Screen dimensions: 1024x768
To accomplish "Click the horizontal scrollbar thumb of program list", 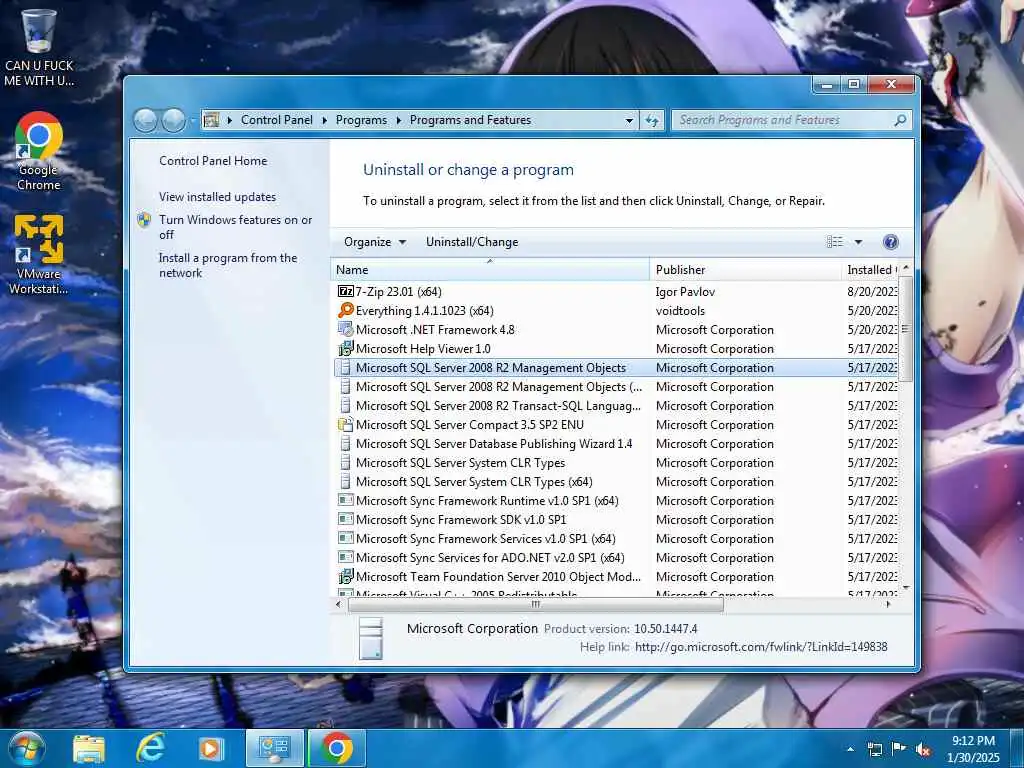I will tap(536, 605).
